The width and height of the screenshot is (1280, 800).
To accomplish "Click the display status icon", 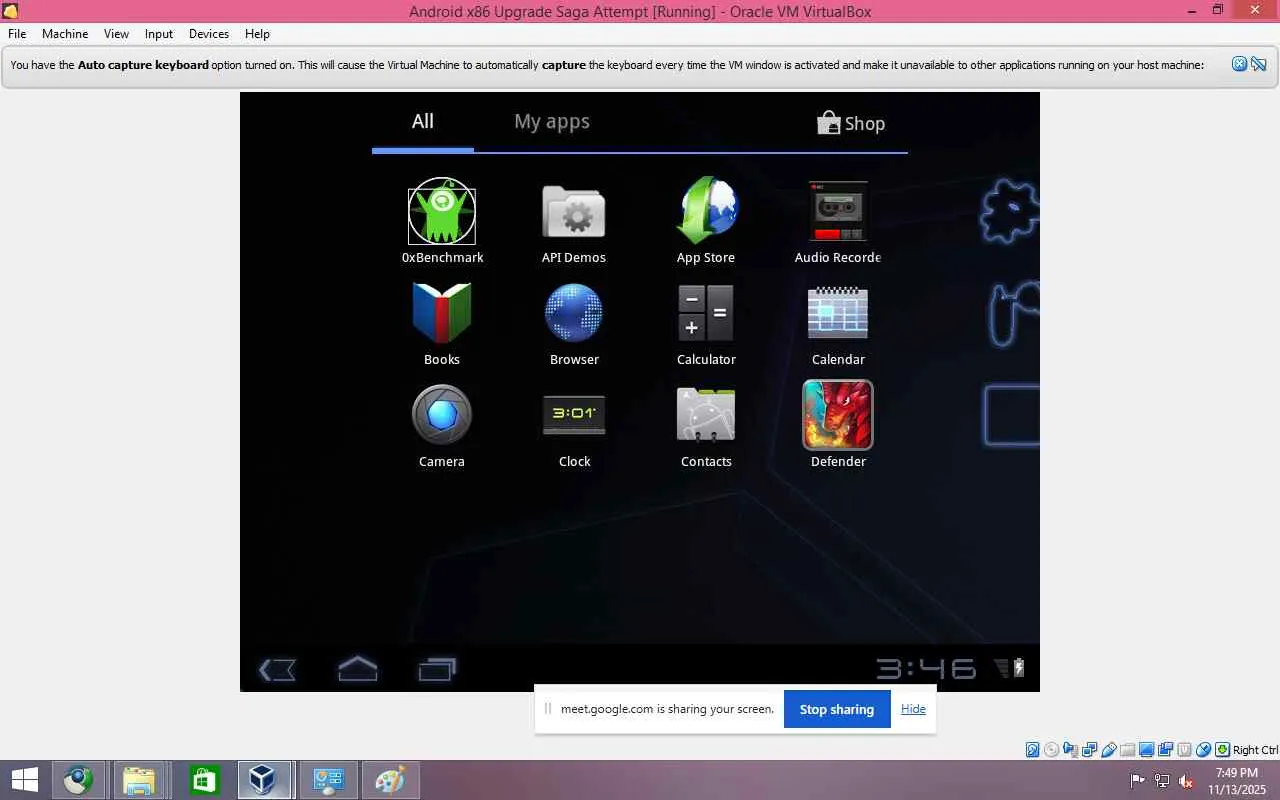I will click(1147, 750).
